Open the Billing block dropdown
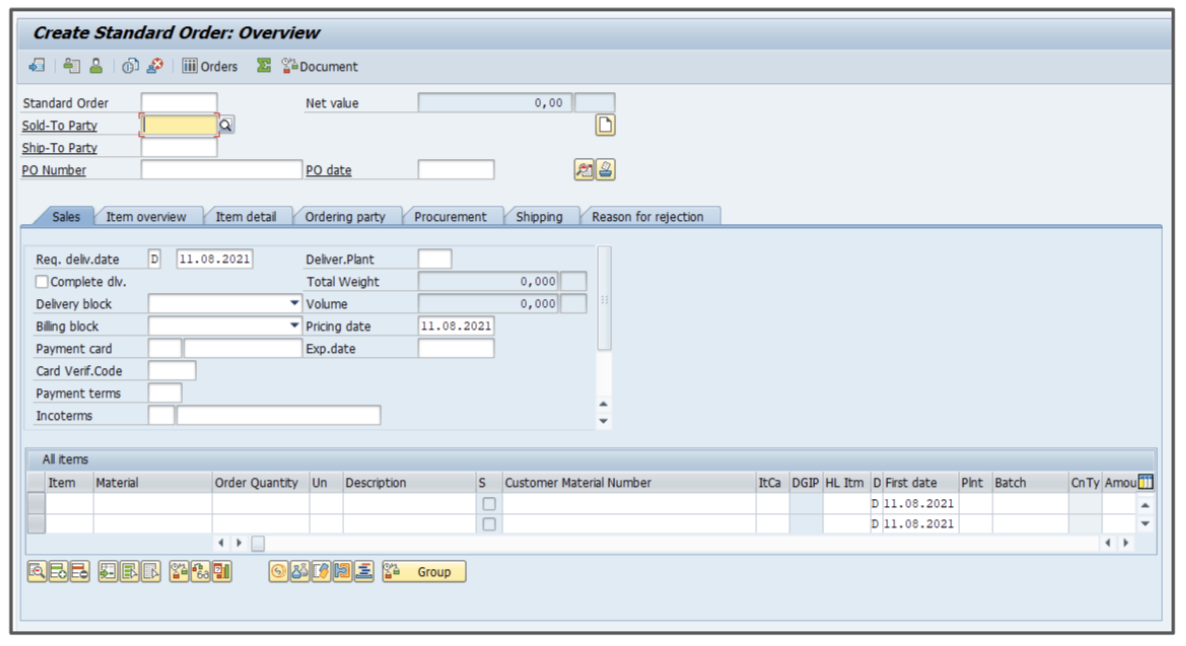 [x=294, y=326]
